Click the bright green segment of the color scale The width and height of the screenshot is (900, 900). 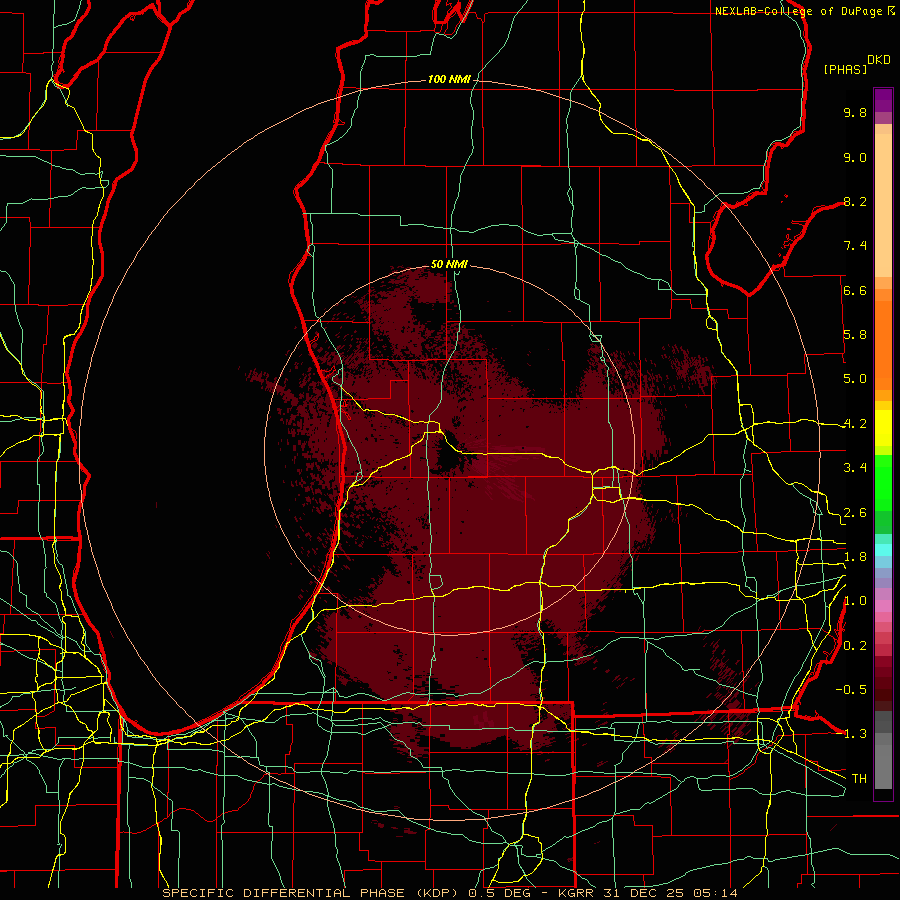(883, 483)
